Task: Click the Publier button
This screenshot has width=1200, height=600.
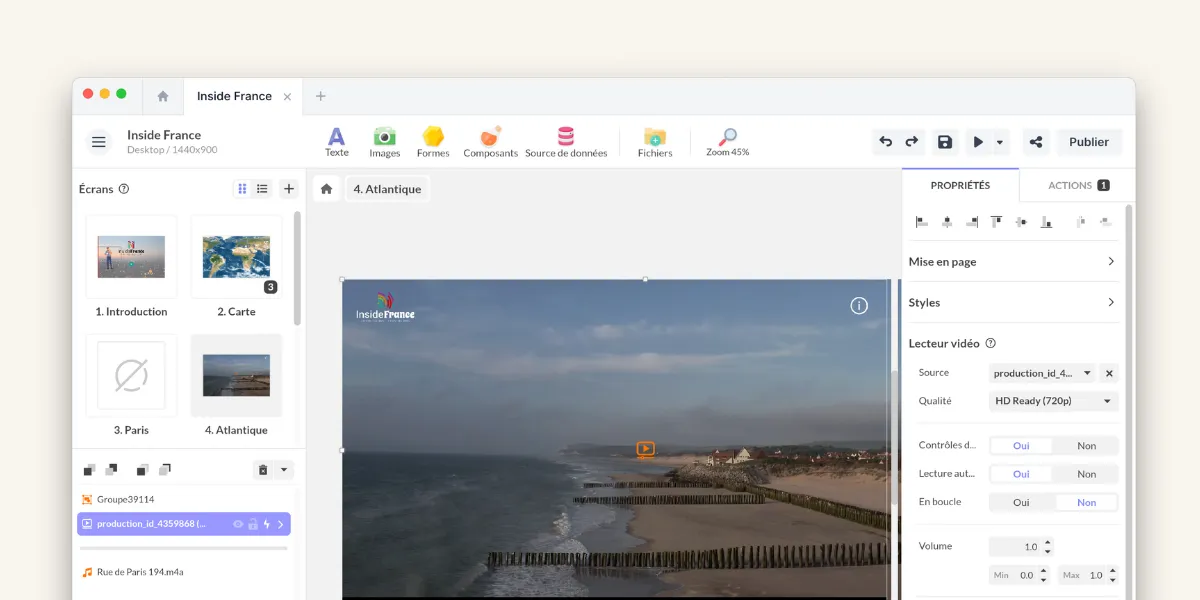Action: 1089,141
